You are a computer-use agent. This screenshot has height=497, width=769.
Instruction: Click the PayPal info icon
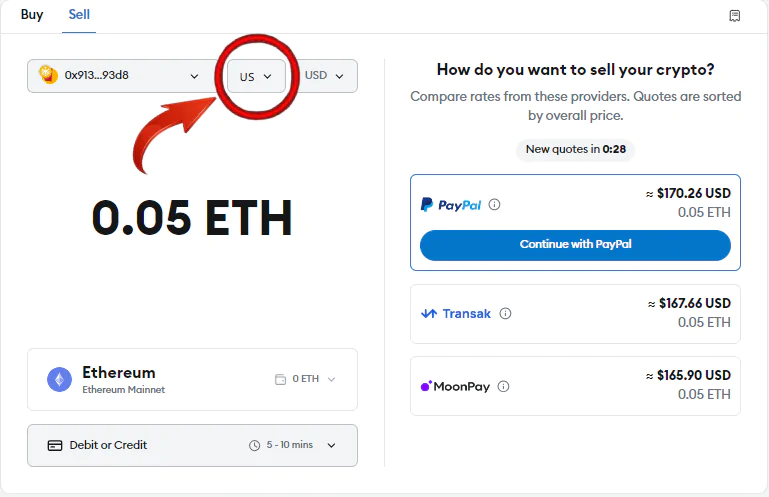(494, 204)
